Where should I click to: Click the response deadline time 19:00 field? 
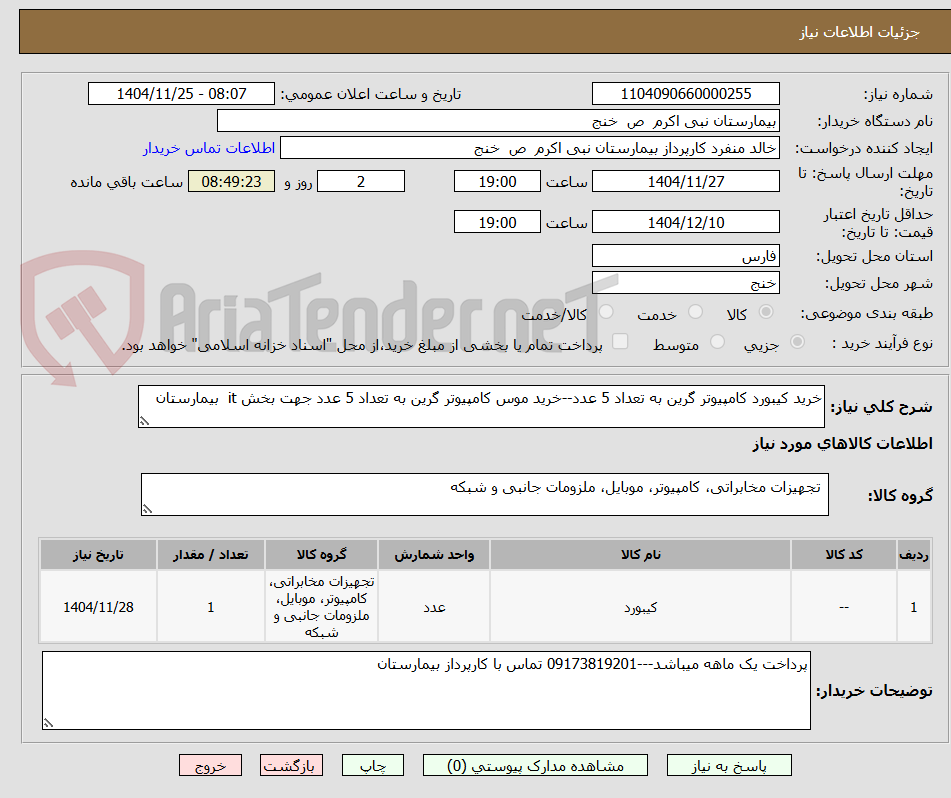tap(497, 181)
